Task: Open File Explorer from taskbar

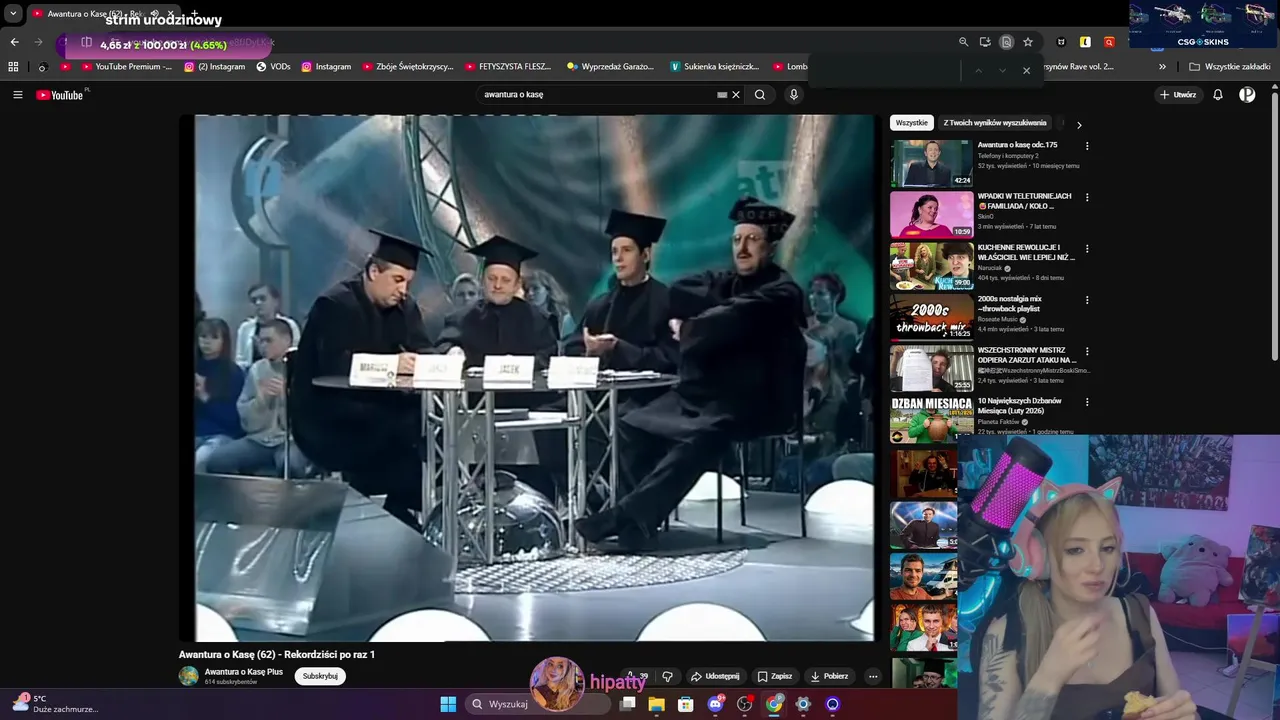Action: point(656,704)
